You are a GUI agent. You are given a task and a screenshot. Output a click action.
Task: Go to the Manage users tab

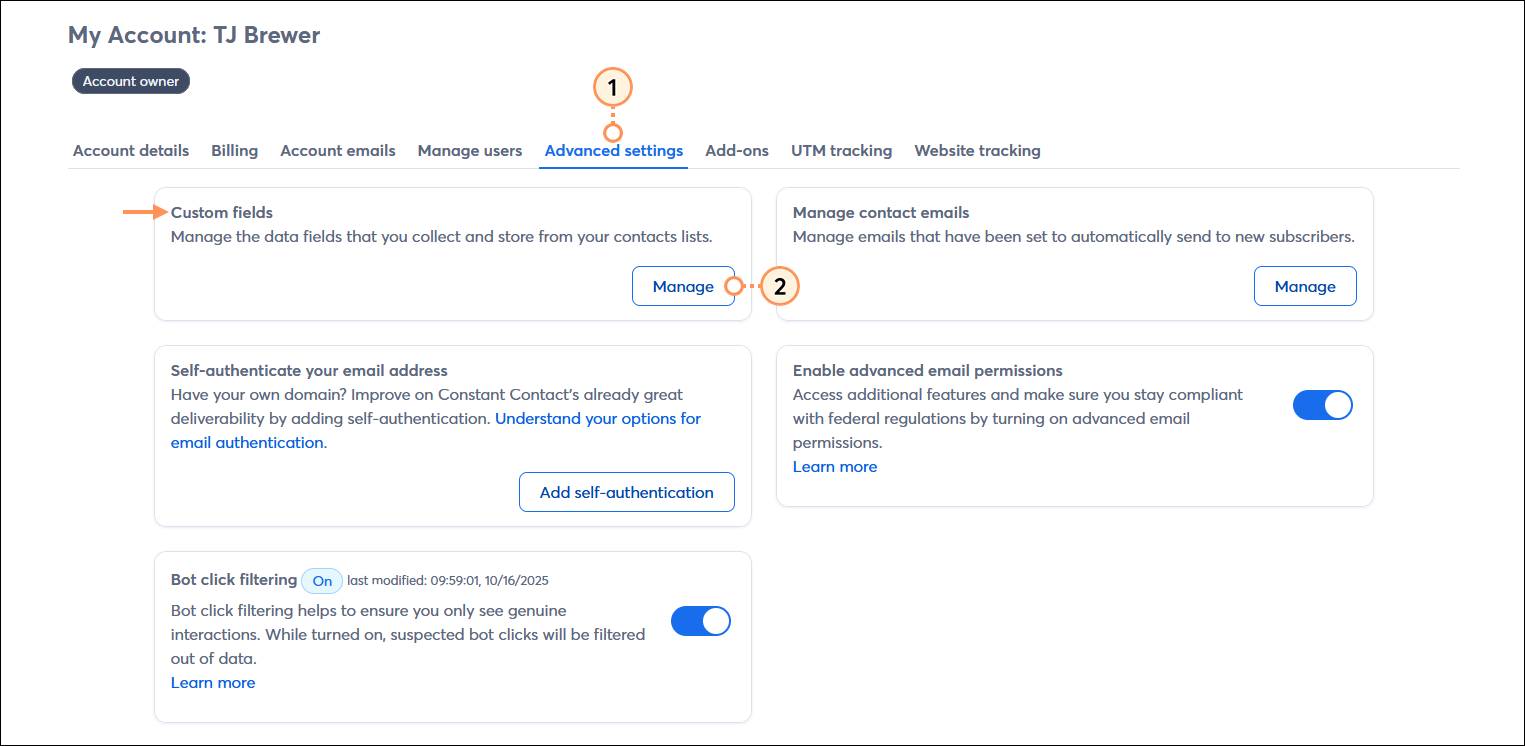(469, 150)
